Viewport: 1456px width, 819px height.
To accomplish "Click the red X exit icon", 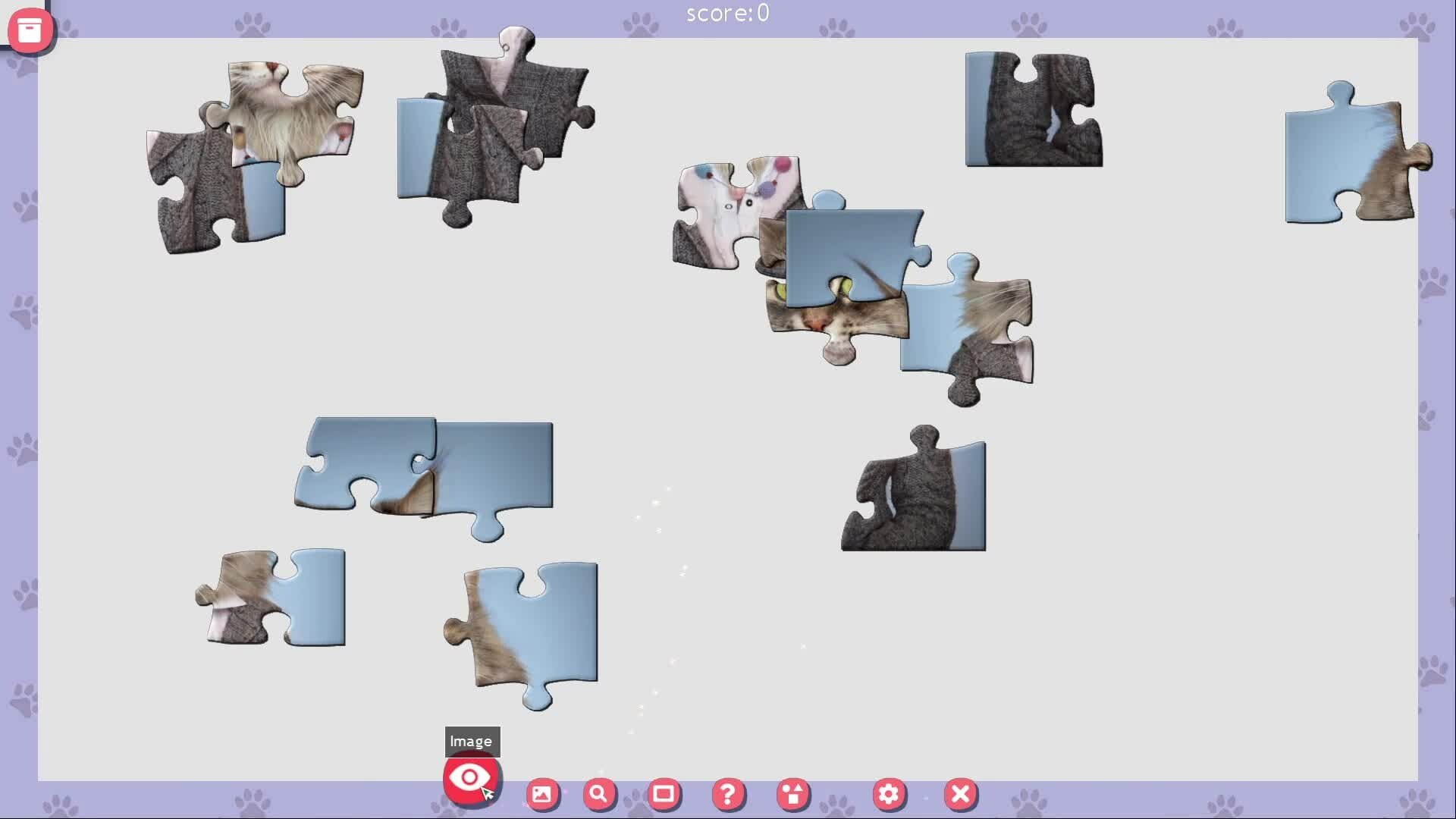I will pos(960,794).
